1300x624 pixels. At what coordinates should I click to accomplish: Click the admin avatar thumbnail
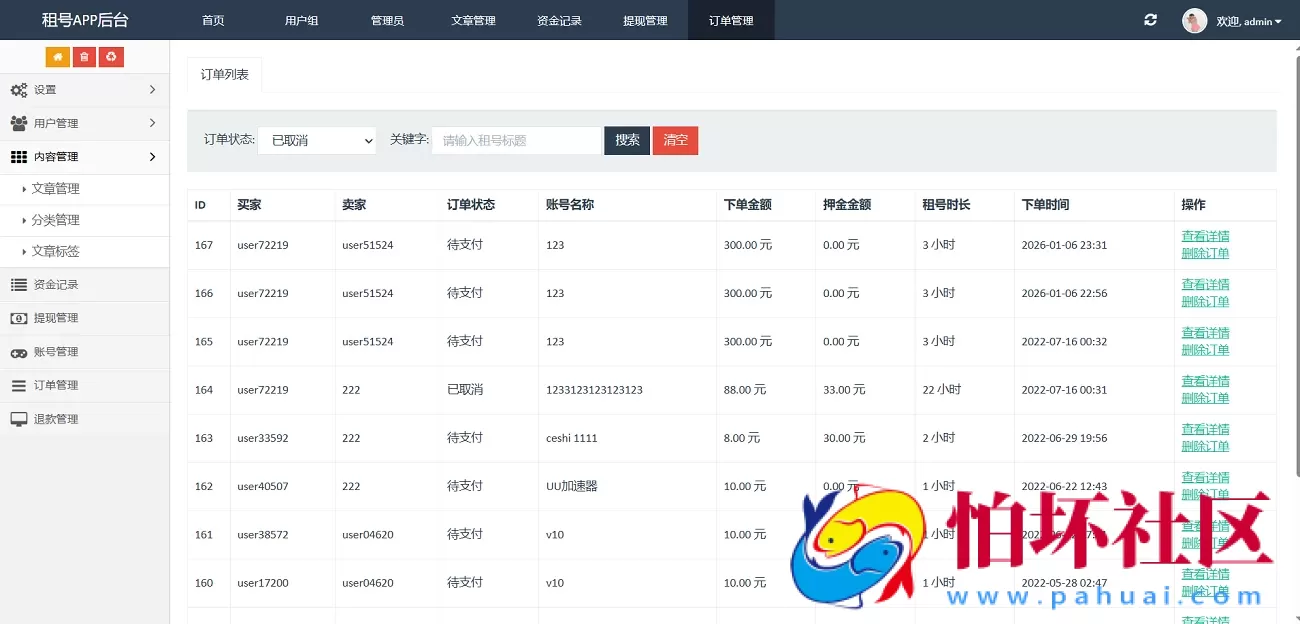[x=1194, y=20]
